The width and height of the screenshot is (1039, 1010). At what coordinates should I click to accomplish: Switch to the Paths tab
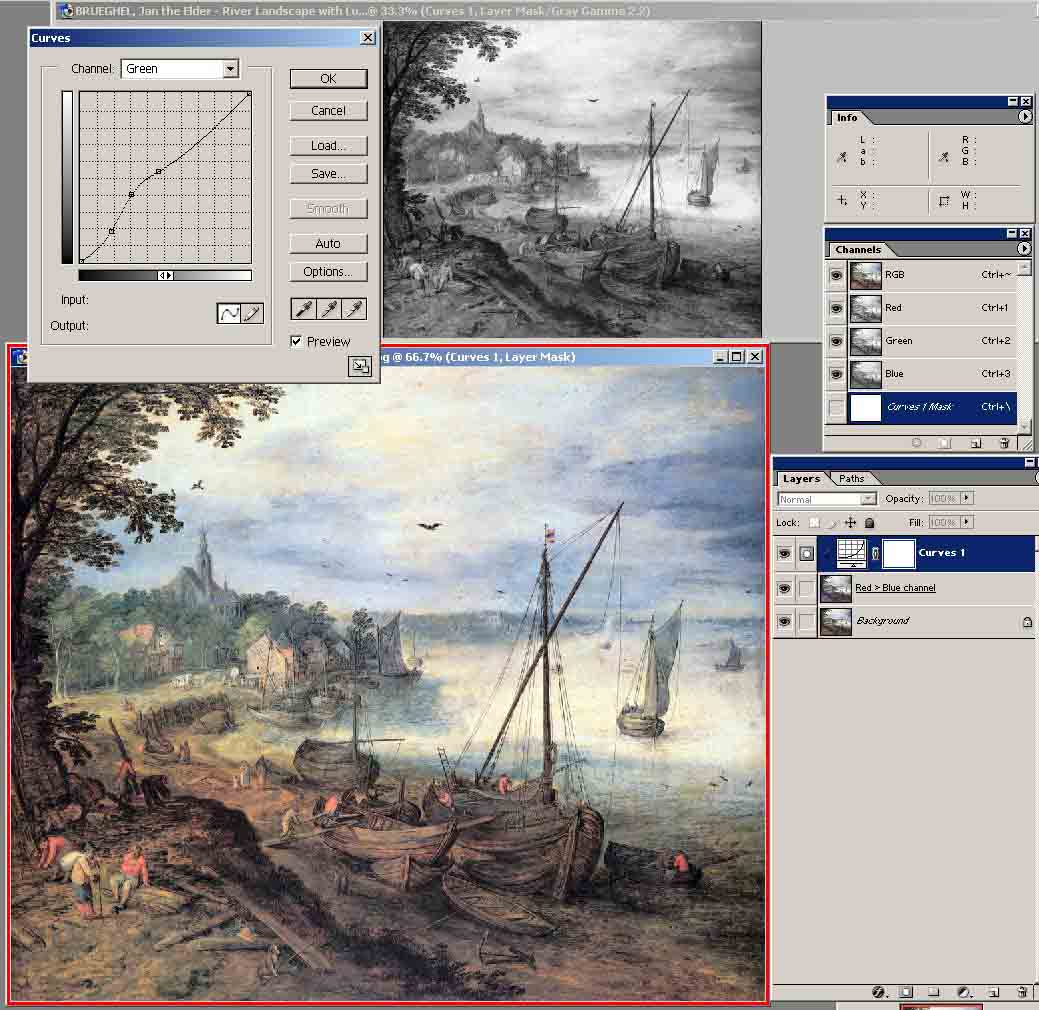851,479
